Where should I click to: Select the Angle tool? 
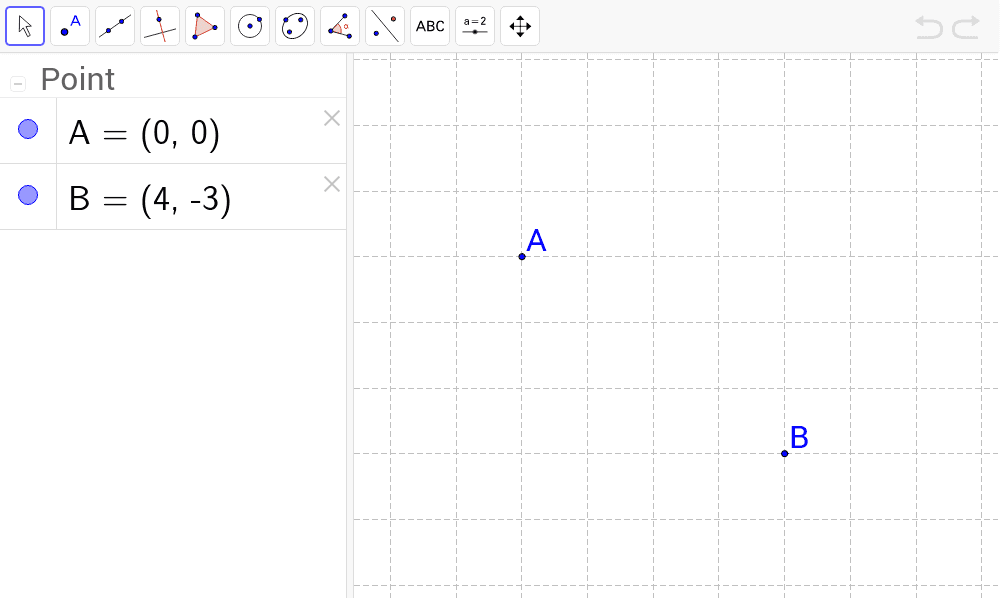click(340, 26)
